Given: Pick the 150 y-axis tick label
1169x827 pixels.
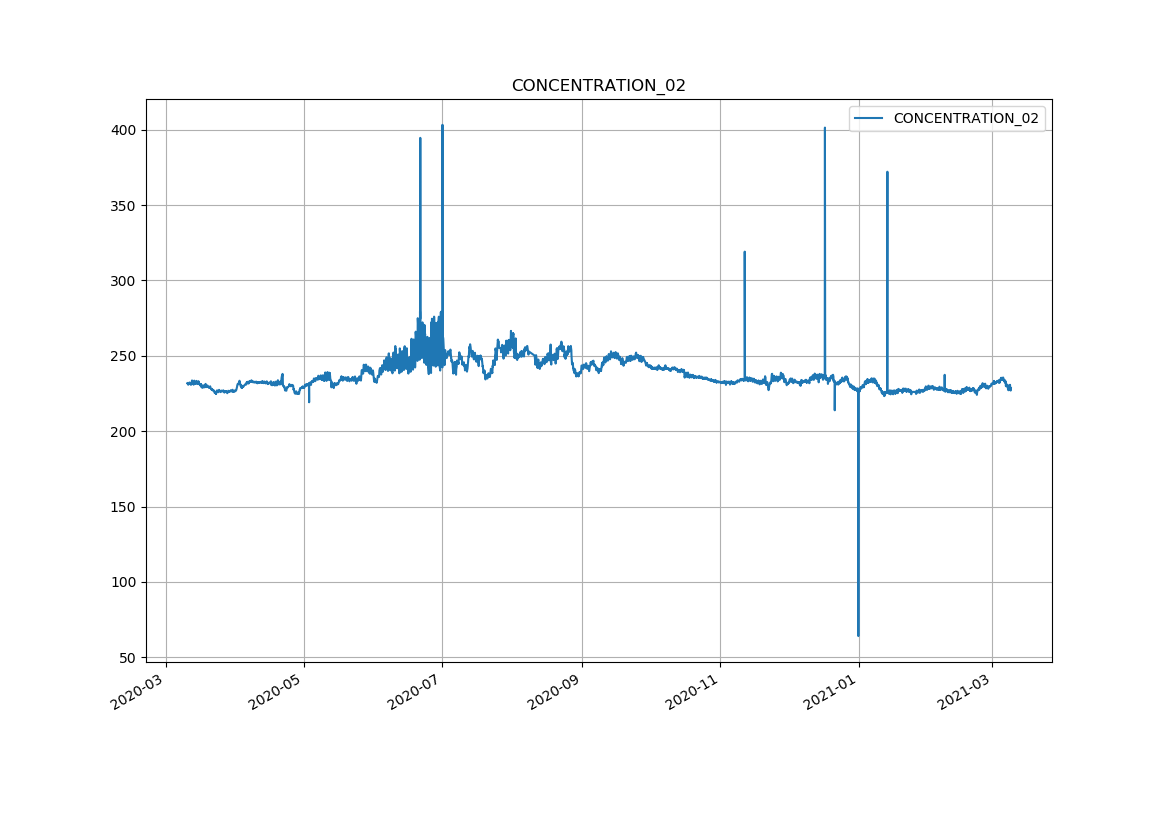Looking at the screenshot, I should (x=124, y=507).
